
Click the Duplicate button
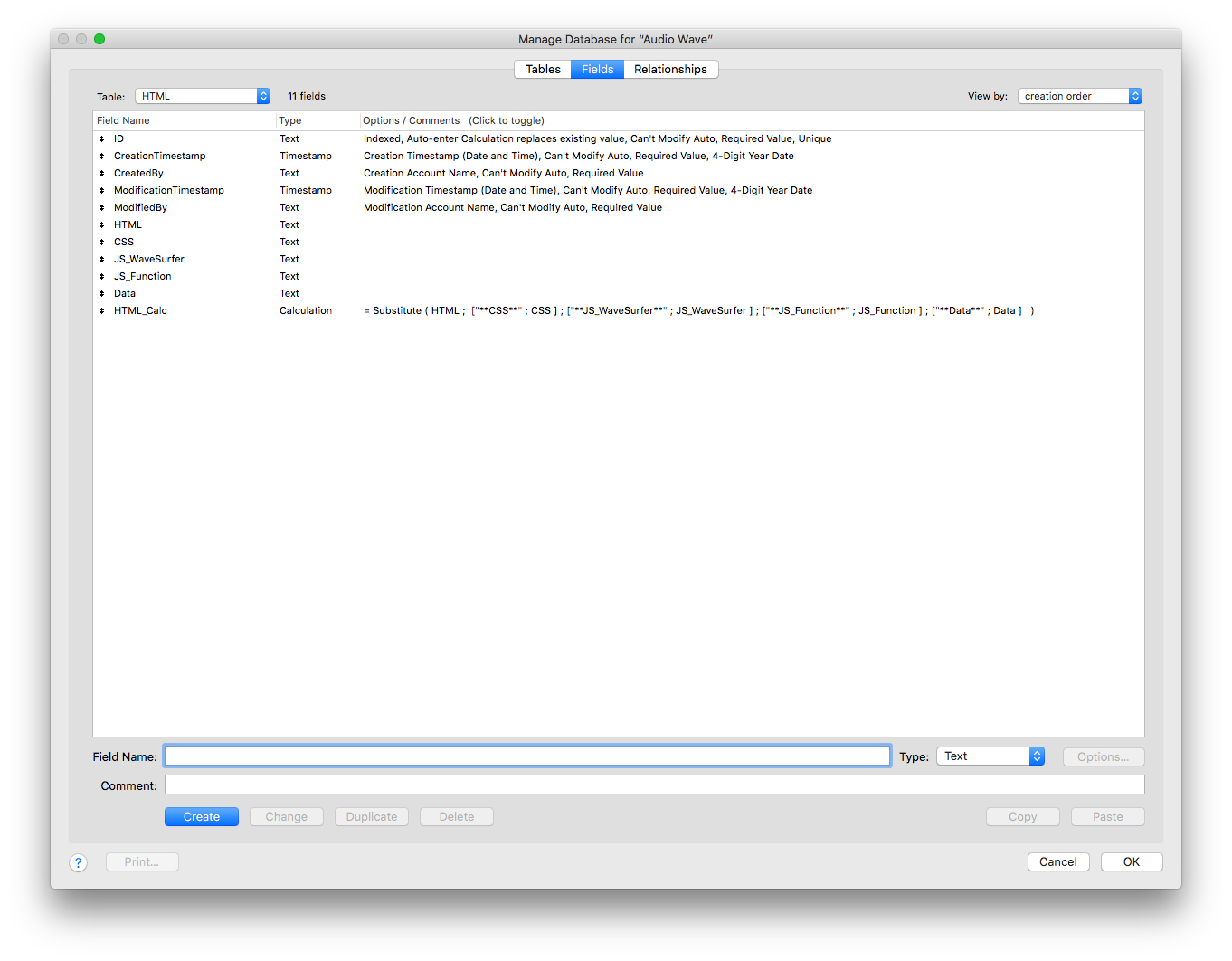click(x=372, y=816)
